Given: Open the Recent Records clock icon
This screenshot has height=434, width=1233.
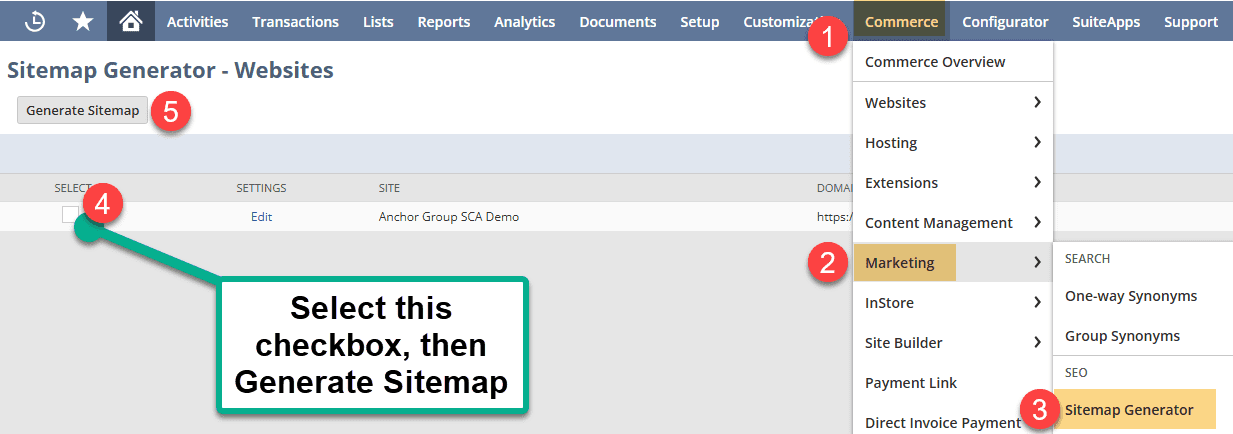Looking at the screenshot, I should click(35, 21).
